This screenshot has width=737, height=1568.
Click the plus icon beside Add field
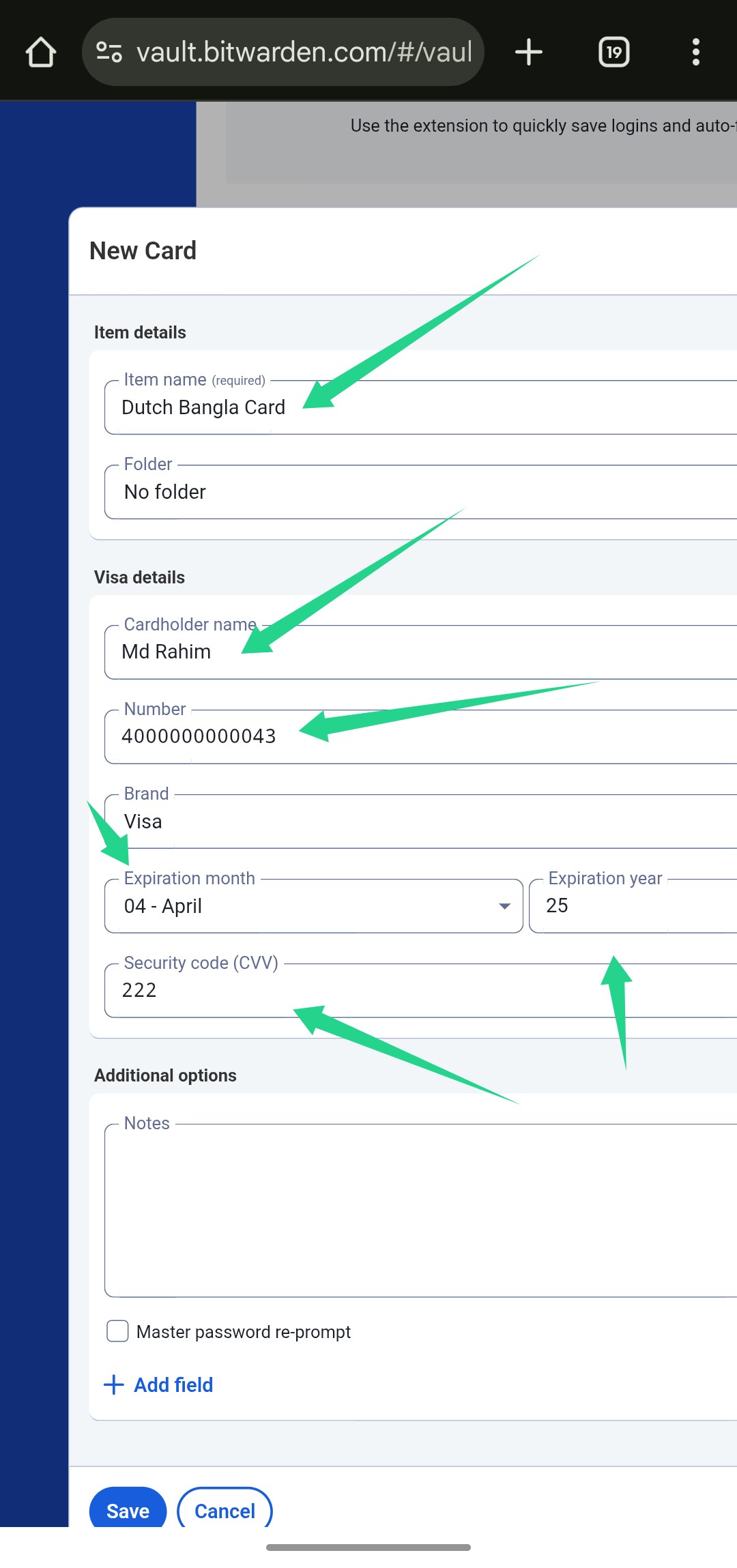point(113,1384)
